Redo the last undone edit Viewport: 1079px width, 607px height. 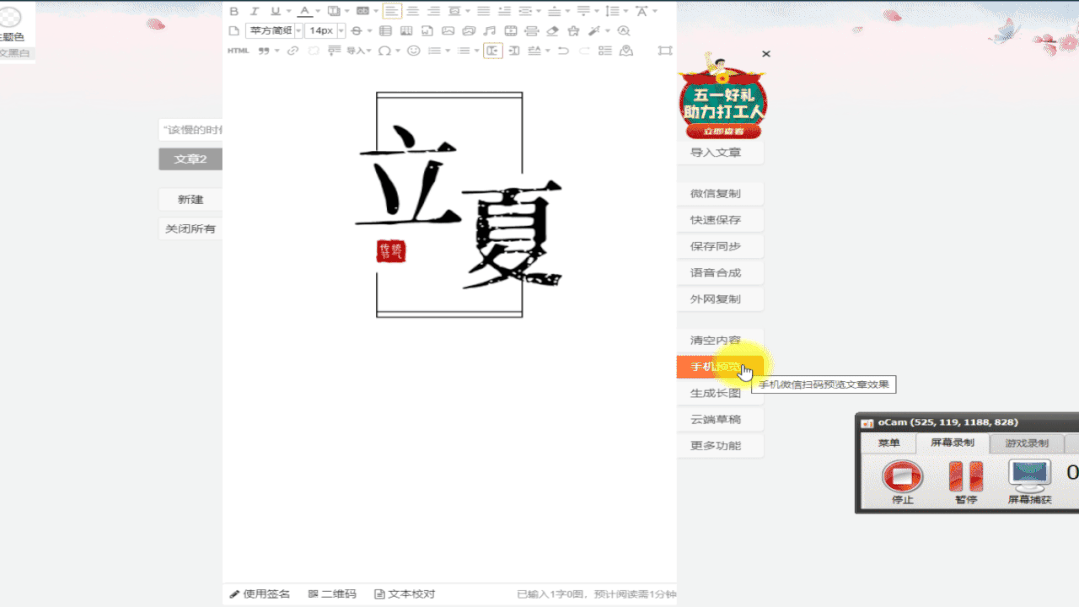584,51
